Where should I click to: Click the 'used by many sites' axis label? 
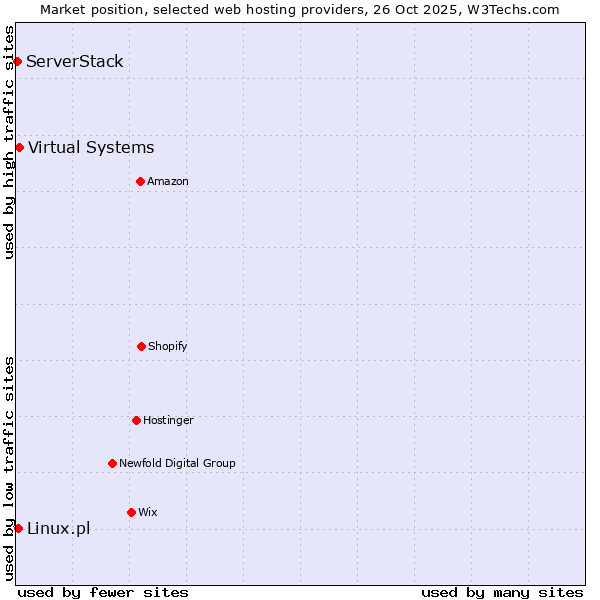coord(502,592)
